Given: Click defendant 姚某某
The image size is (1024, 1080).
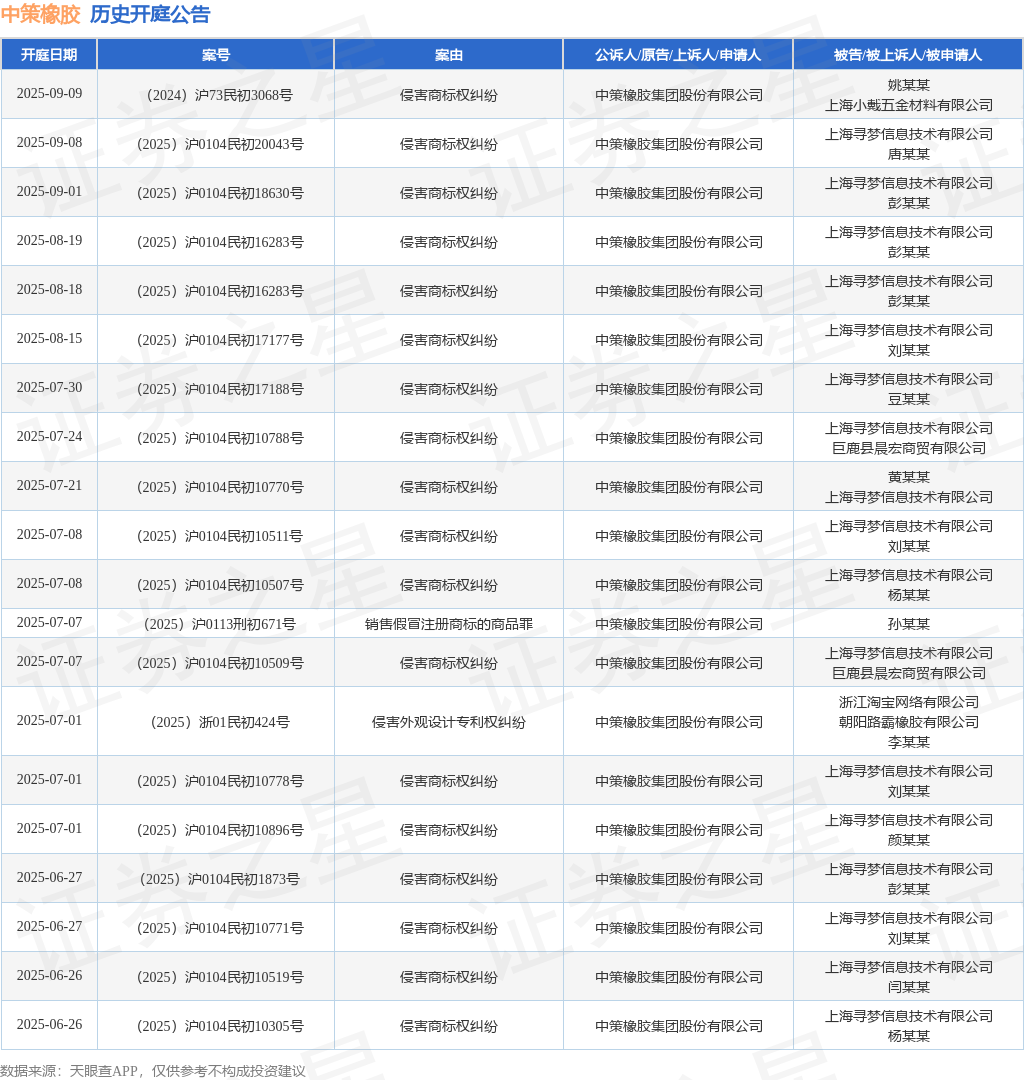Looking at the screenshot, I should (909, 85).
